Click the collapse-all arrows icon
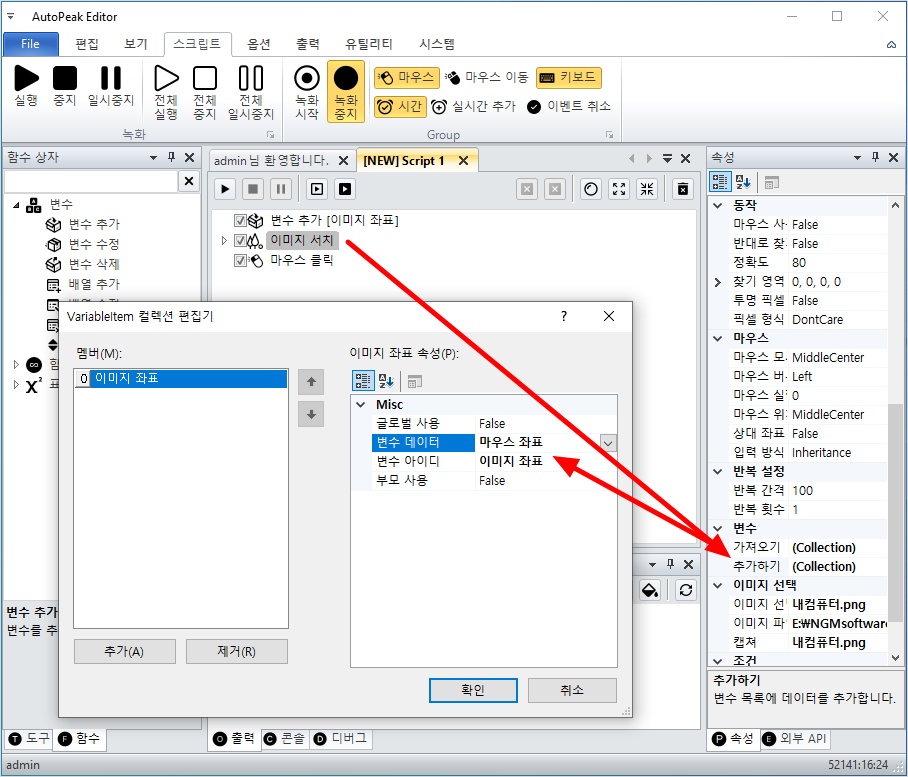The image size is (908, 777). pyautogui.click(x=647, y=189)
